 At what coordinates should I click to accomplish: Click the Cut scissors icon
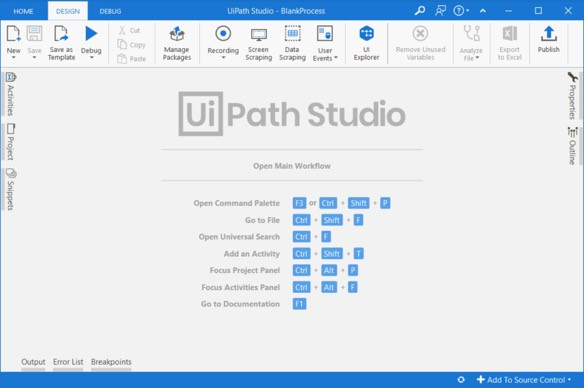122,30
